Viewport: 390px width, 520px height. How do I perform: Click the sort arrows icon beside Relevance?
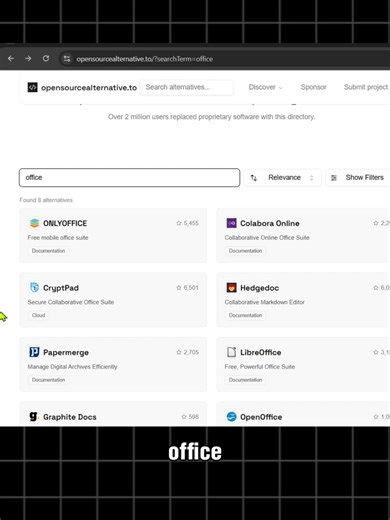pyautogui.click(x=254, y=178)
